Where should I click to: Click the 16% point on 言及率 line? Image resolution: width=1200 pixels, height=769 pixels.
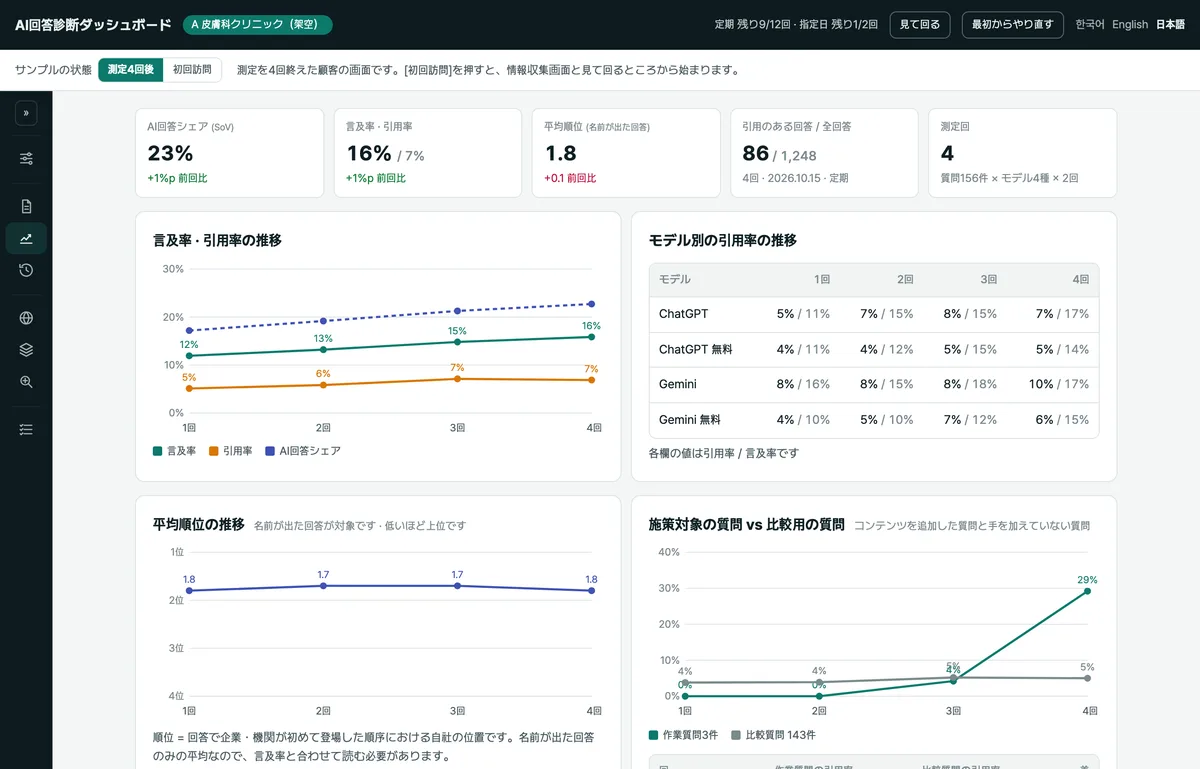[x=592, y=336]
